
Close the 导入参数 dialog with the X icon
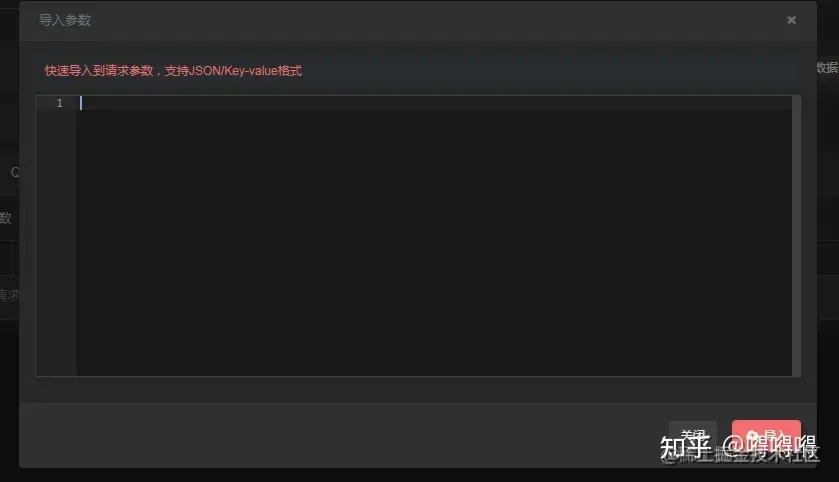click(791, 20)
